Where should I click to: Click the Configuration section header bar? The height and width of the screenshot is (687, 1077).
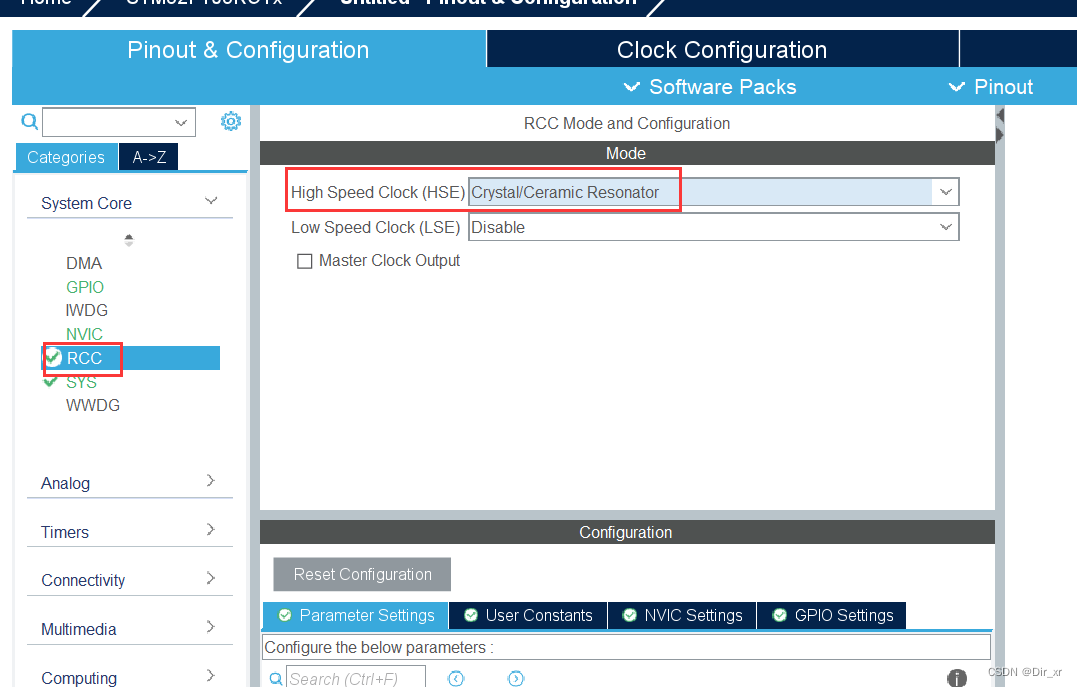click(627, 532)
